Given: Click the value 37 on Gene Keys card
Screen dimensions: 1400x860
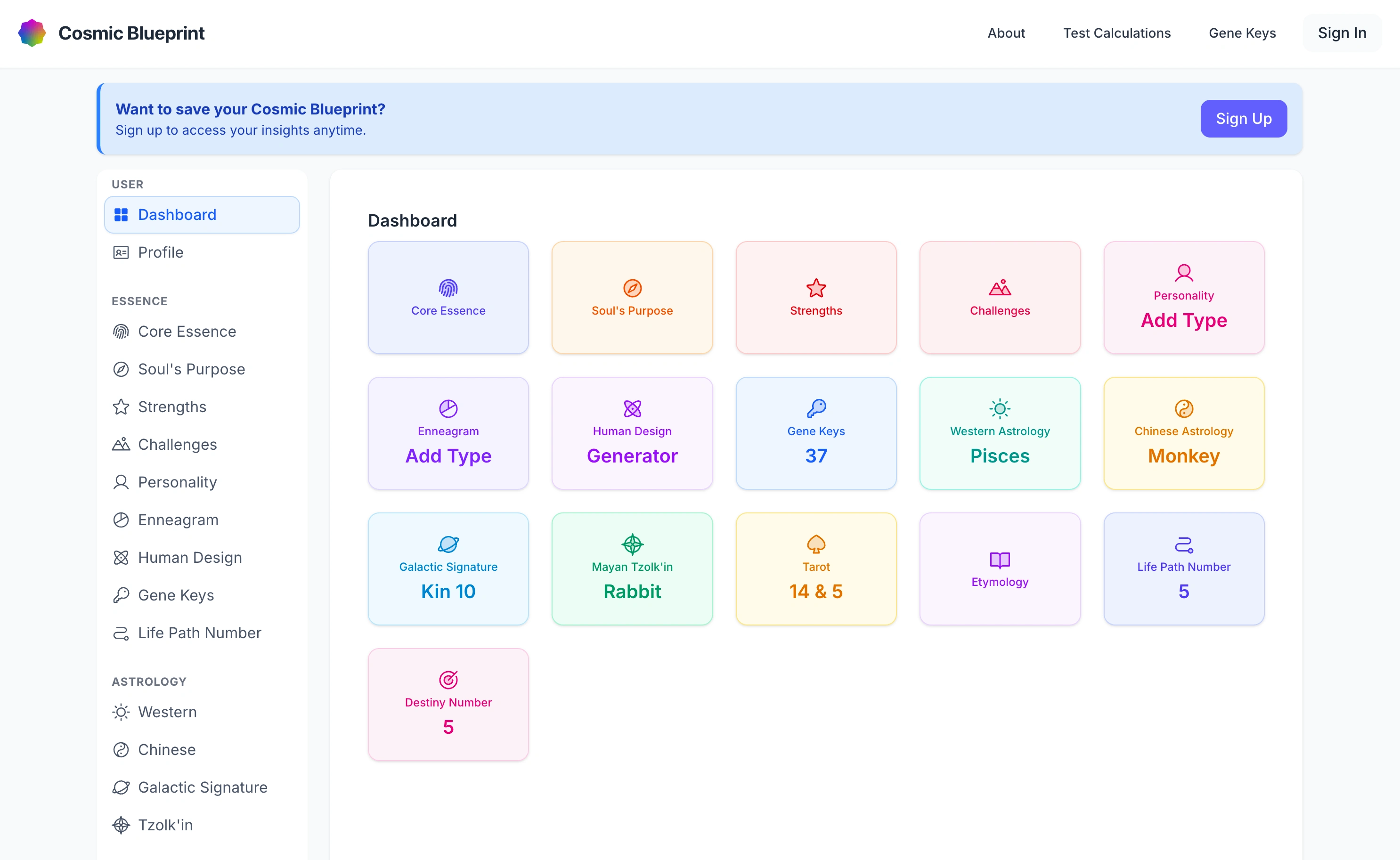Looking at the screenshot, I should (816, 456).
